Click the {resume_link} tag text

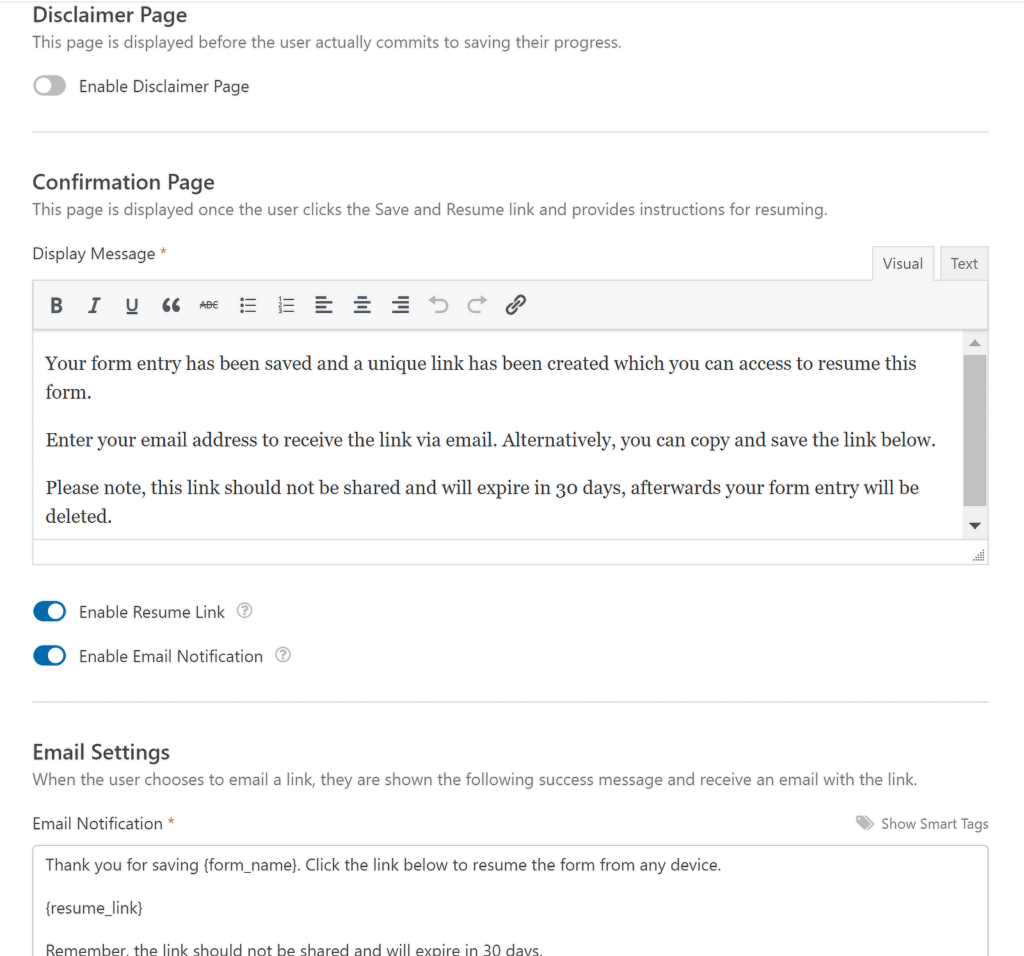tap(94, 908)
